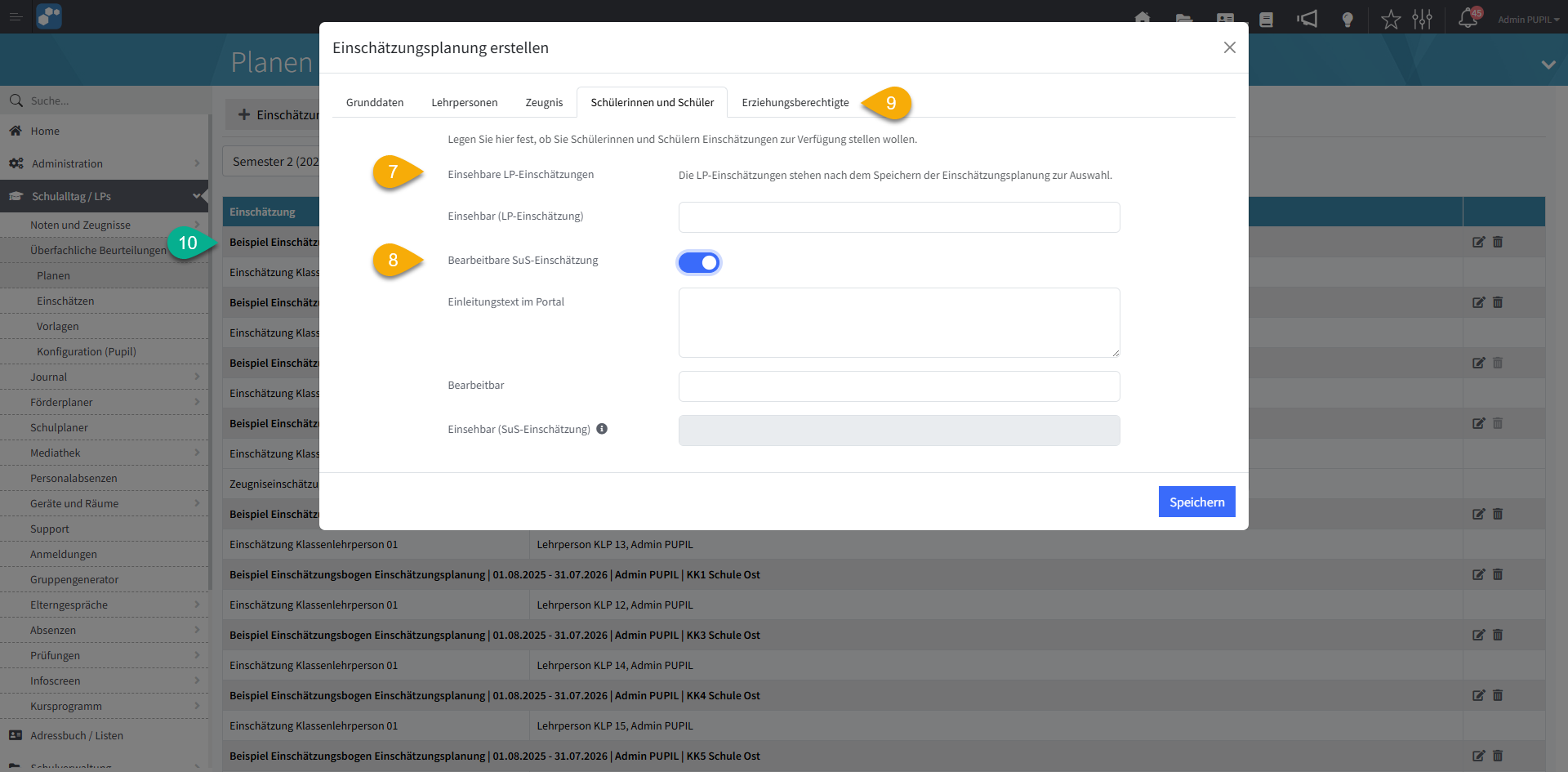Expand the Förderplaner submenu
Viewport: 1568px width, 772px height.
pos(197,402)
